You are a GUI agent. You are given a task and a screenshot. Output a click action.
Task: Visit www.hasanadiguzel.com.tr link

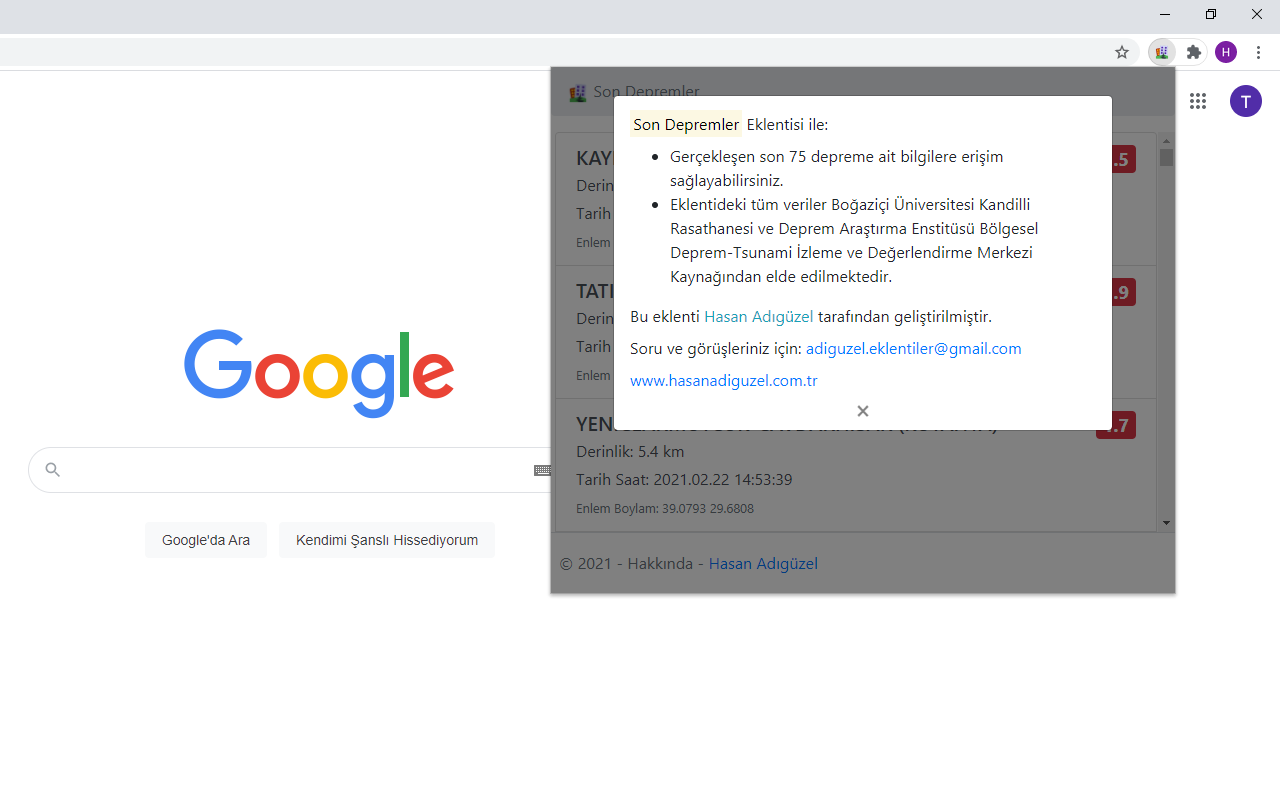pos(724,381)
